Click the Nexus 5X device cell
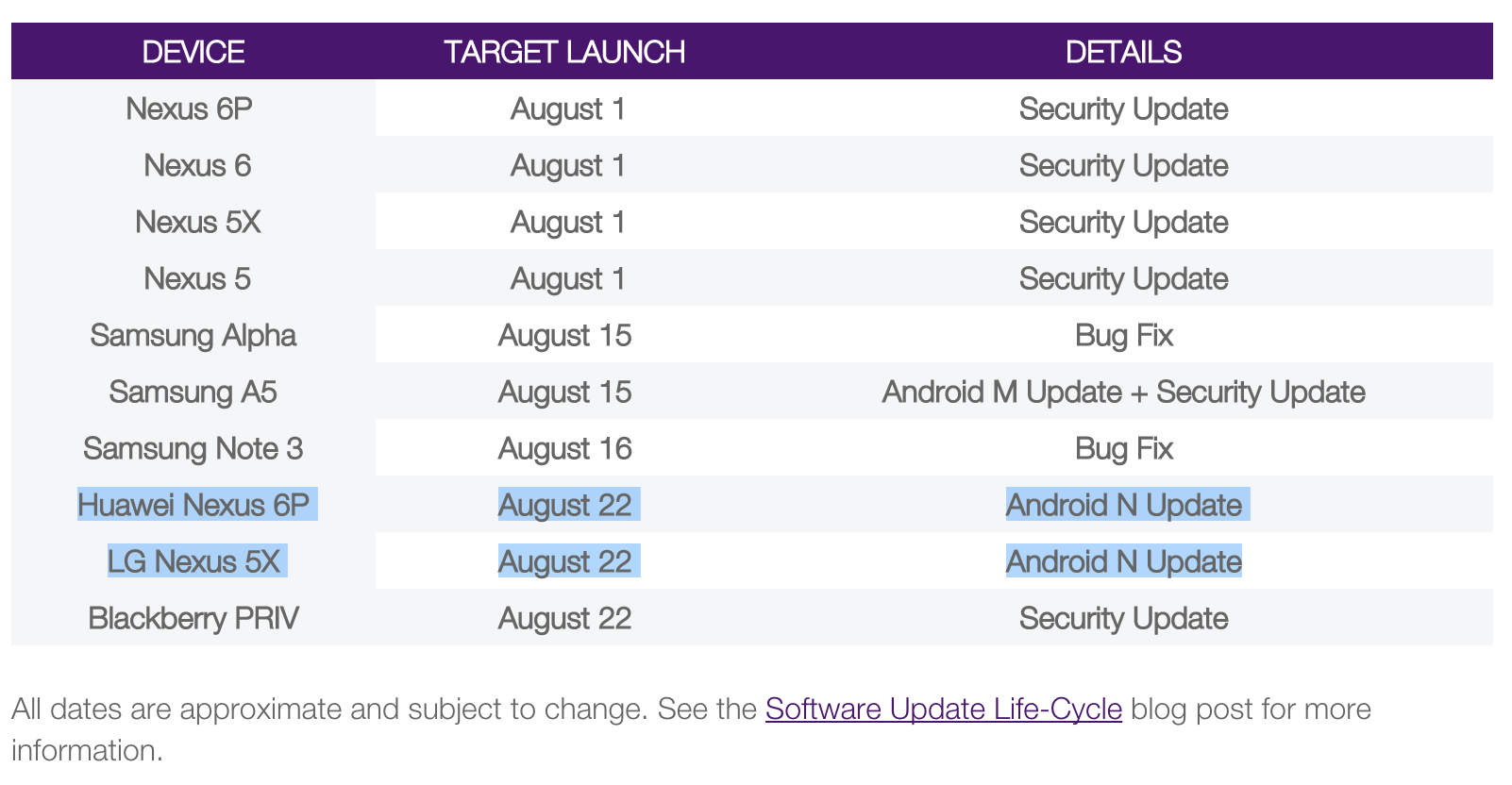Image resolution: width=1512 pixels, height=785 pixels. pyautogui.click(x=197, y=223)
